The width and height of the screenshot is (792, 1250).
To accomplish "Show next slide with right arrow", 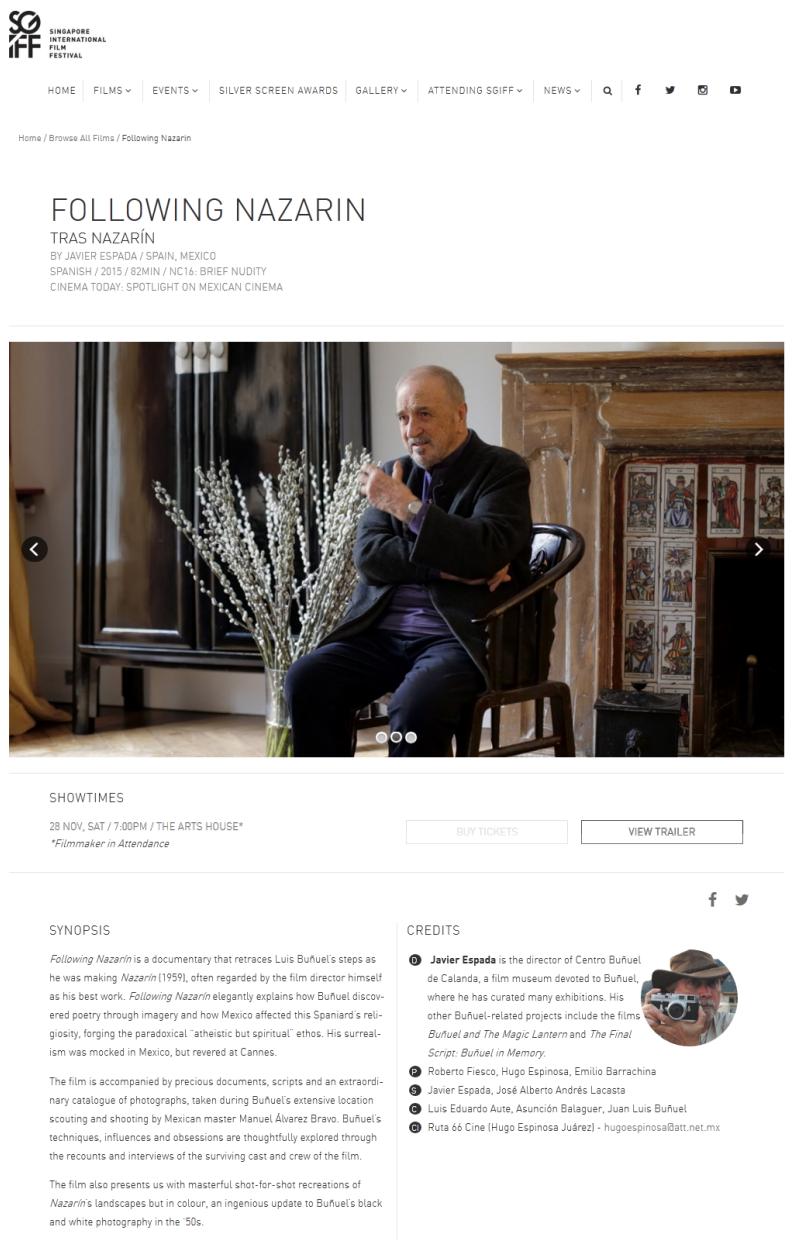I will click(758, 548).
